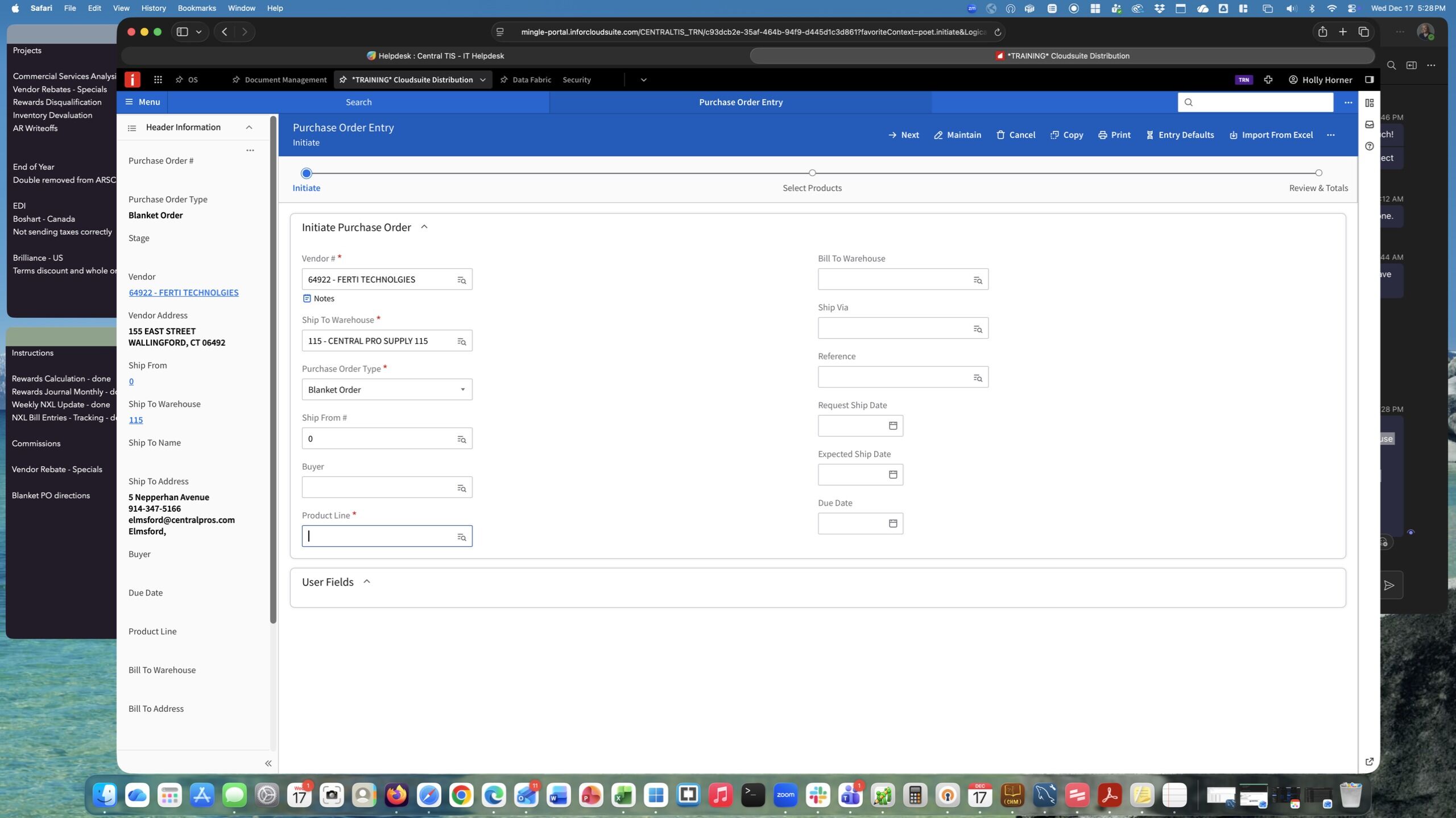Click the Cancel button
Viewport: 1456px width, 818px height.
point(1015,135)
